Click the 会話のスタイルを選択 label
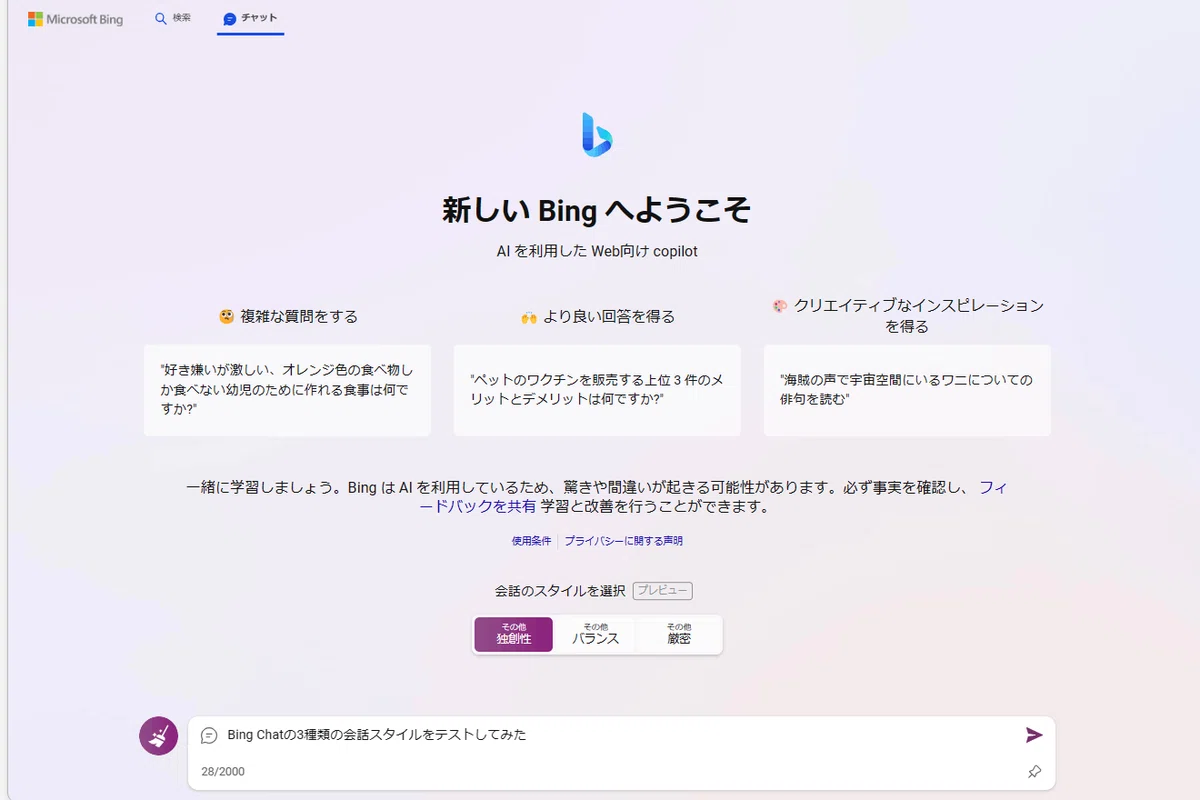Screen dimensions: 1200x800 point(560,591)
